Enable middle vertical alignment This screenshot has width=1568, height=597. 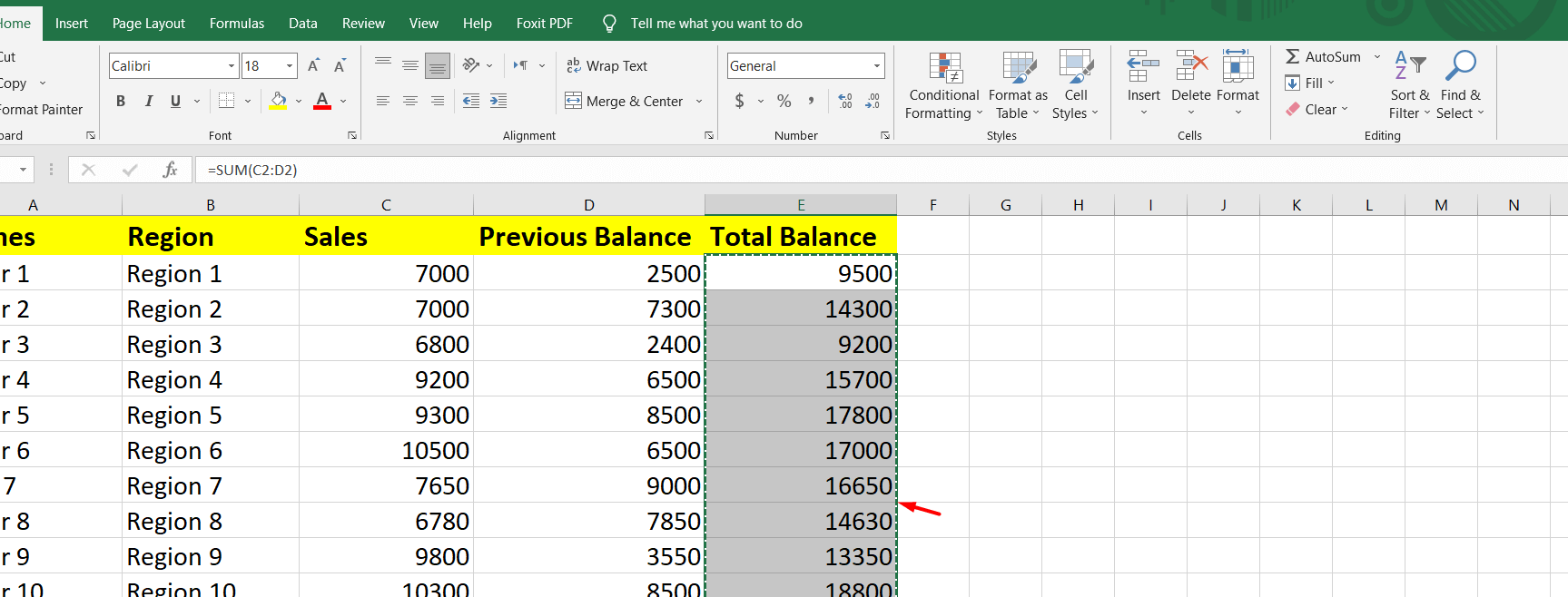(x=410, y=65)
